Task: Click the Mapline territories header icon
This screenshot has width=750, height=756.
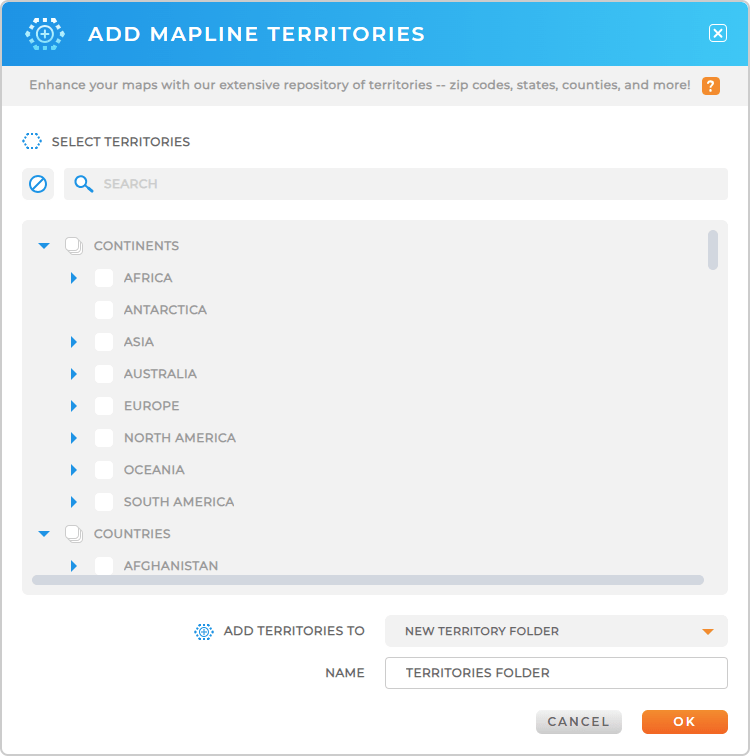Action: pos(45,34)
